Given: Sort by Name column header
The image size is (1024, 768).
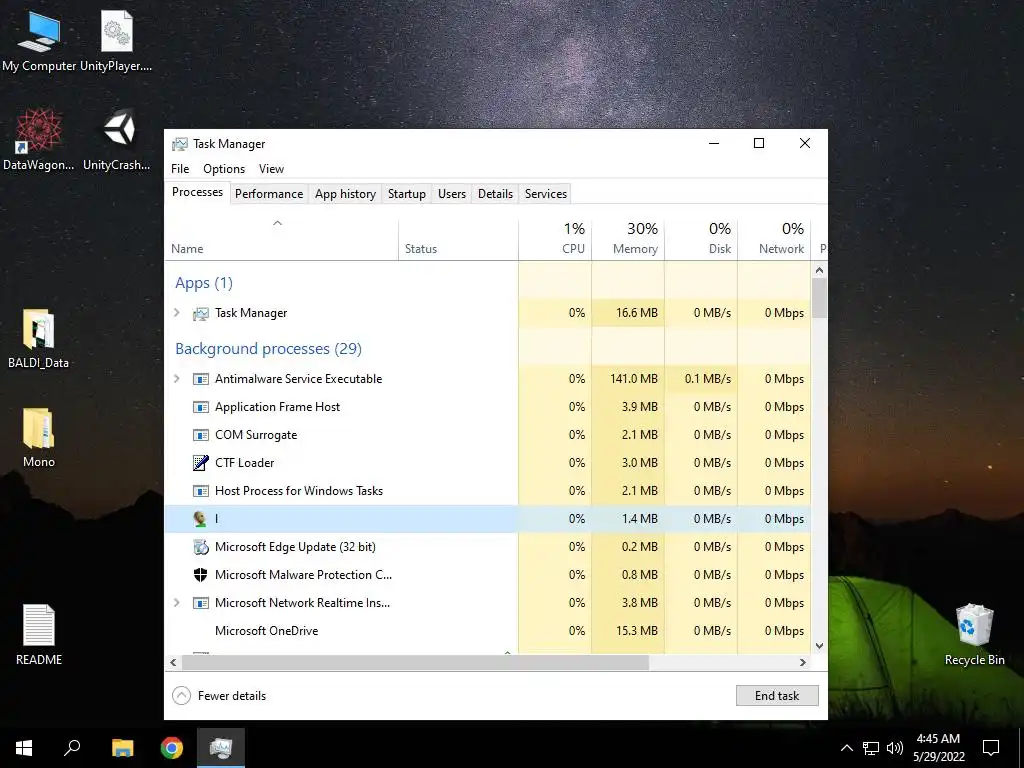Looking at the screenshot, I should click(281, 238).
